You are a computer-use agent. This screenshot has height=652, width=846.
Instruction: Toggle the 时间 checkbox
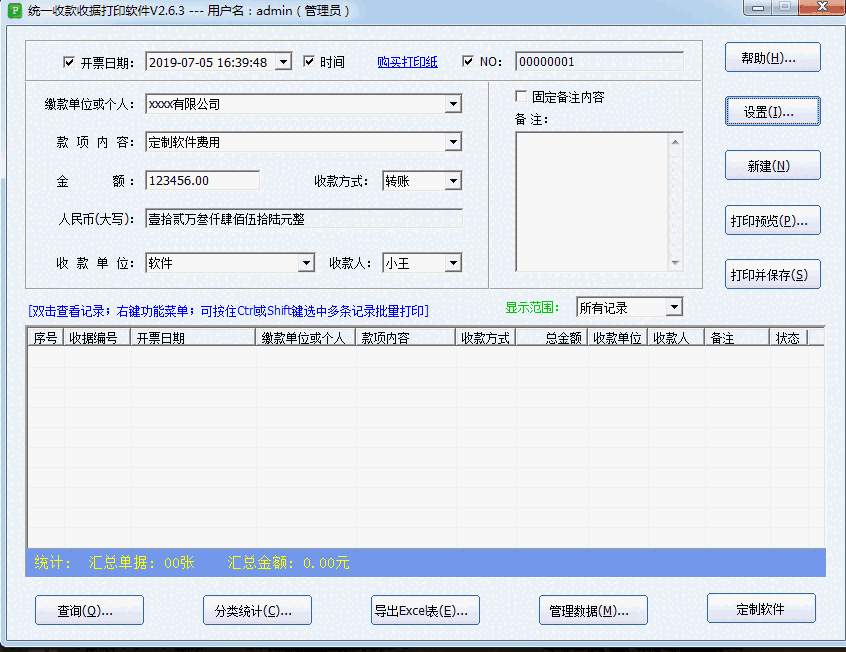point(308,61)
